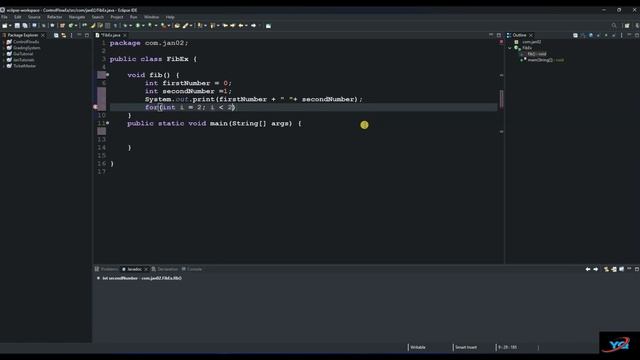Click the Save toolbar icon
The width and height of the screenshot is (640, 360).
point(17,26)
